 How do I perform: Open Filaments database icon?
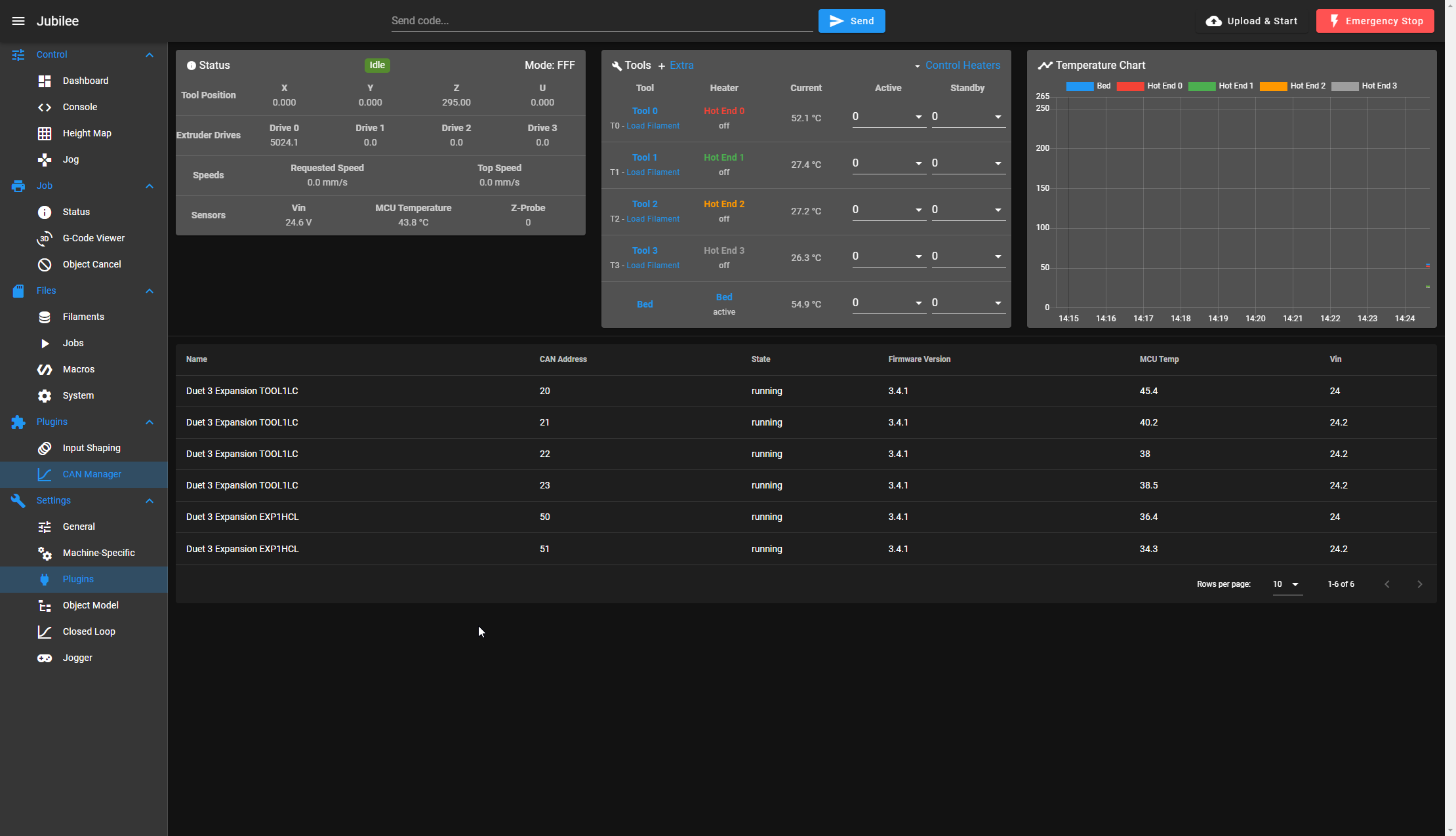point(45,317)
